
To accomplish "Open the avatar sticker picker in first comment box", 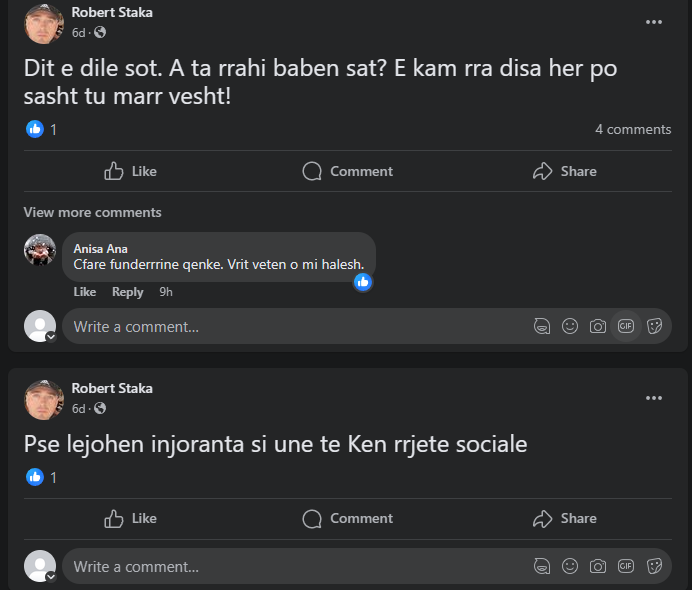I will coord(541,326).
